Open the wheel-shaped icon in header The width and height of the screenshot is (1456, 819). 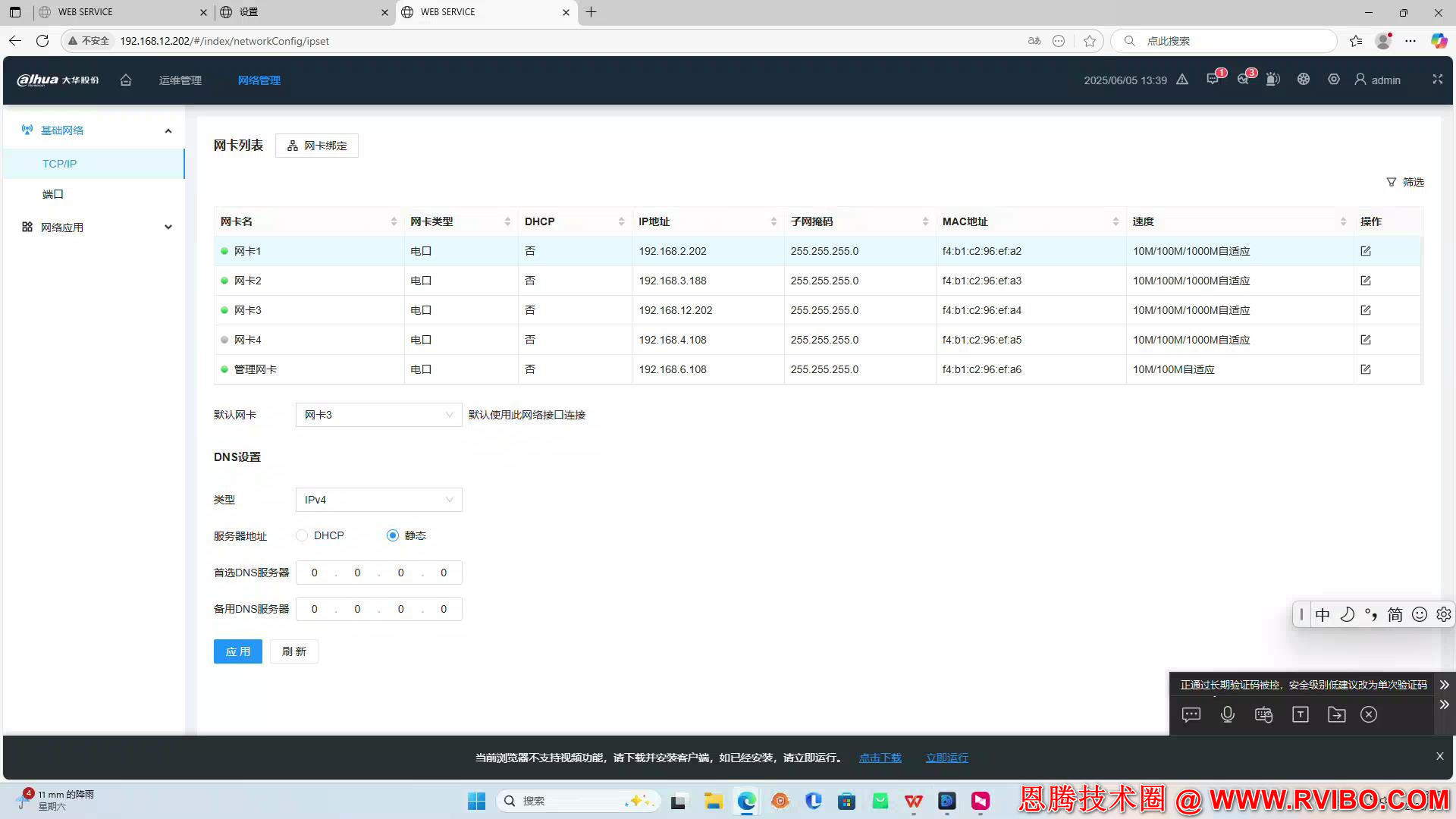click(1304, 80)
